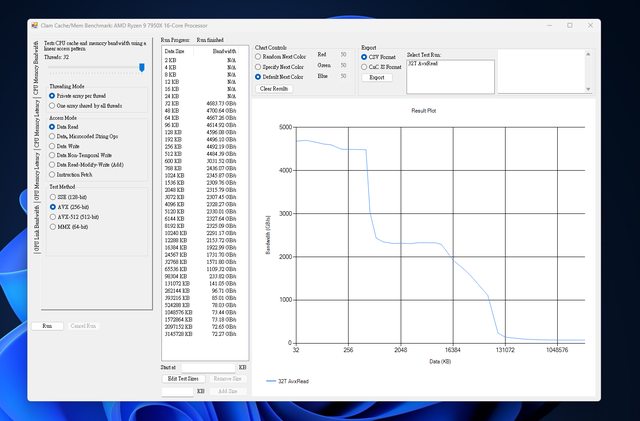Click the Export button
The height and width of the screenshot is (421, 640).
(x=377, y=77)
